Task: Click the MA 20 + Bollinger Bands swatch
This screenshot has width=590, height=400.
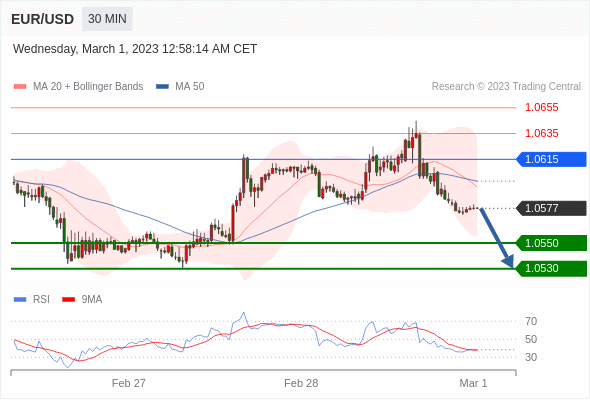Action: [20, 87]
